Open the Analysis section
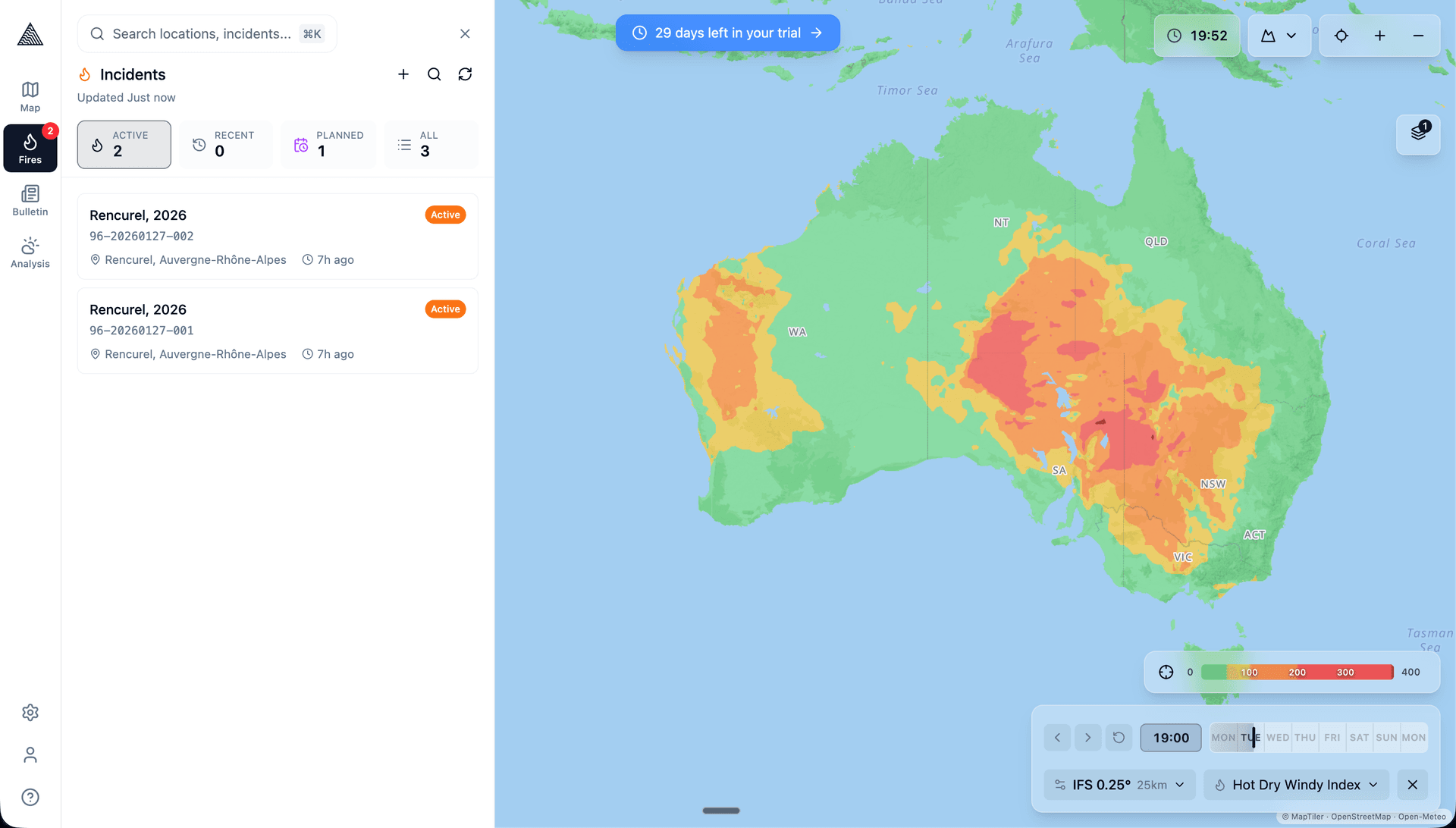The height and width of the screenshot is (828, 1456). coord(30,252)
